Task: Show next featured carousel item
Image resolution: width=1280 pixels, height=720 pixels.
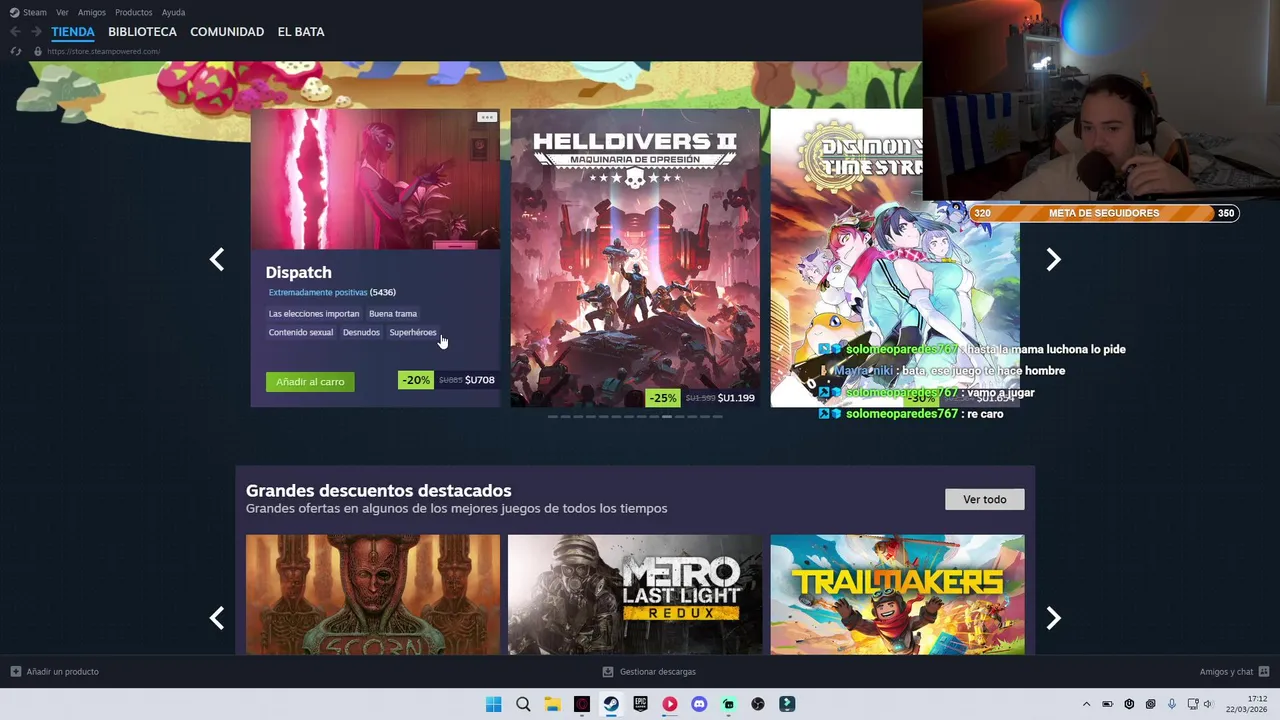Action: point(1053,260)
